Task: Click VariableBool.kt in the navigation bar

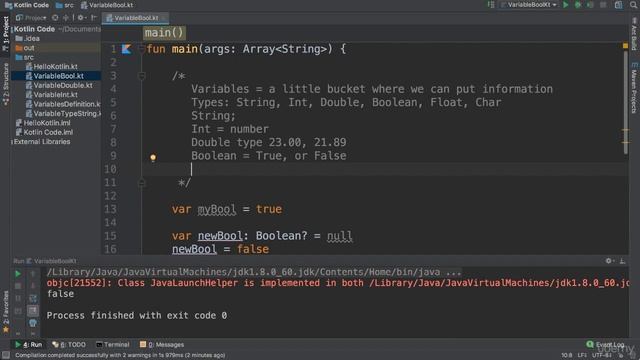Action: (x=107, y=5)
